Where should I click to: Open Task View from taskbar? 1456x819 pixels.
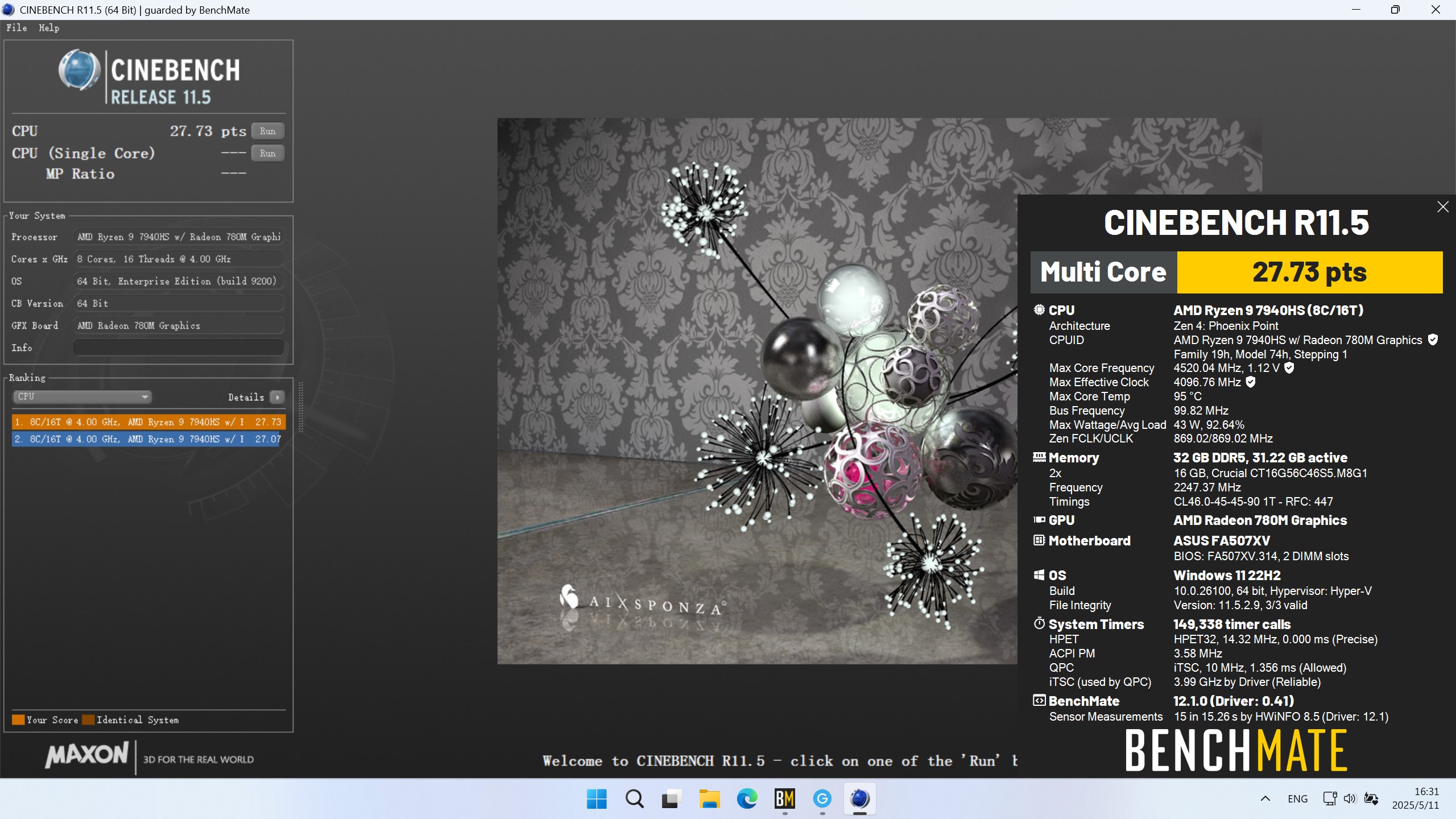(x=672, y=799)
